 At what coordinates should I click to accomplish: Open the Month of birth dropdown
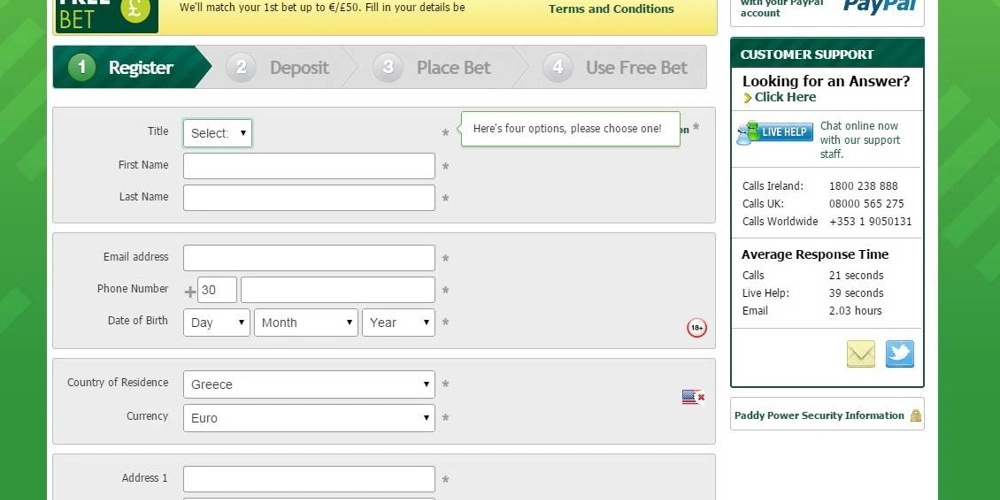point(305,323)
